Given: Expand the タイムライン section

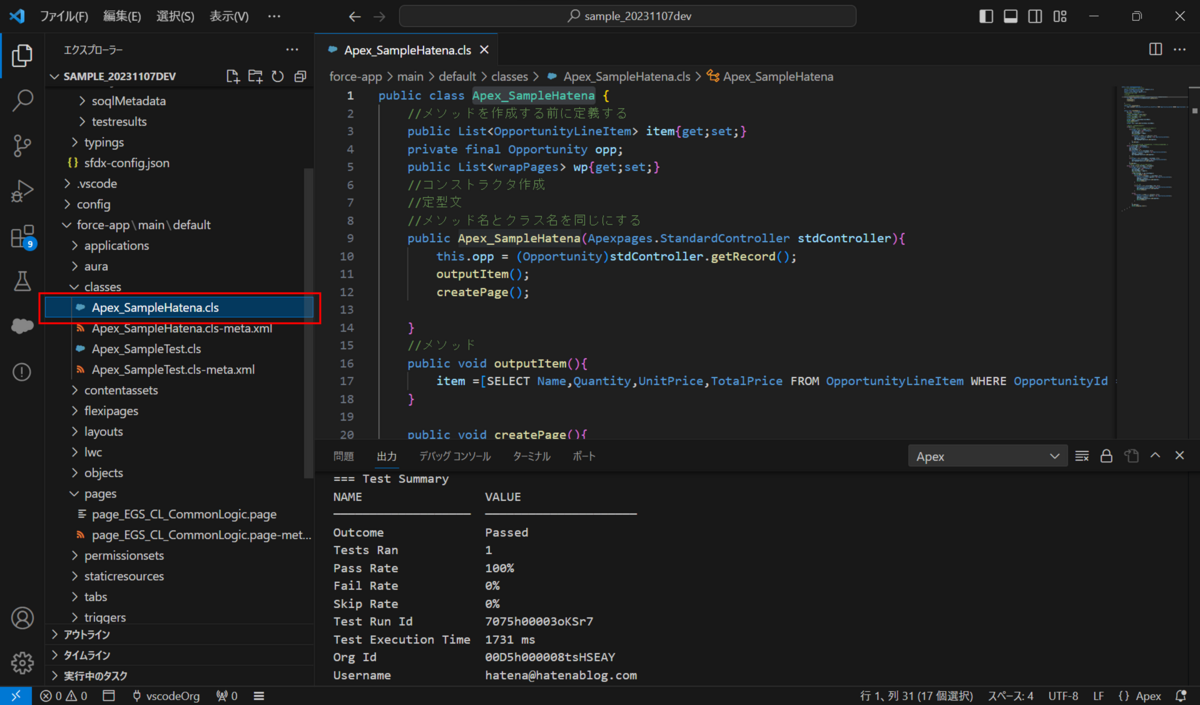Looking at the screenshot, I should [180, 655].
